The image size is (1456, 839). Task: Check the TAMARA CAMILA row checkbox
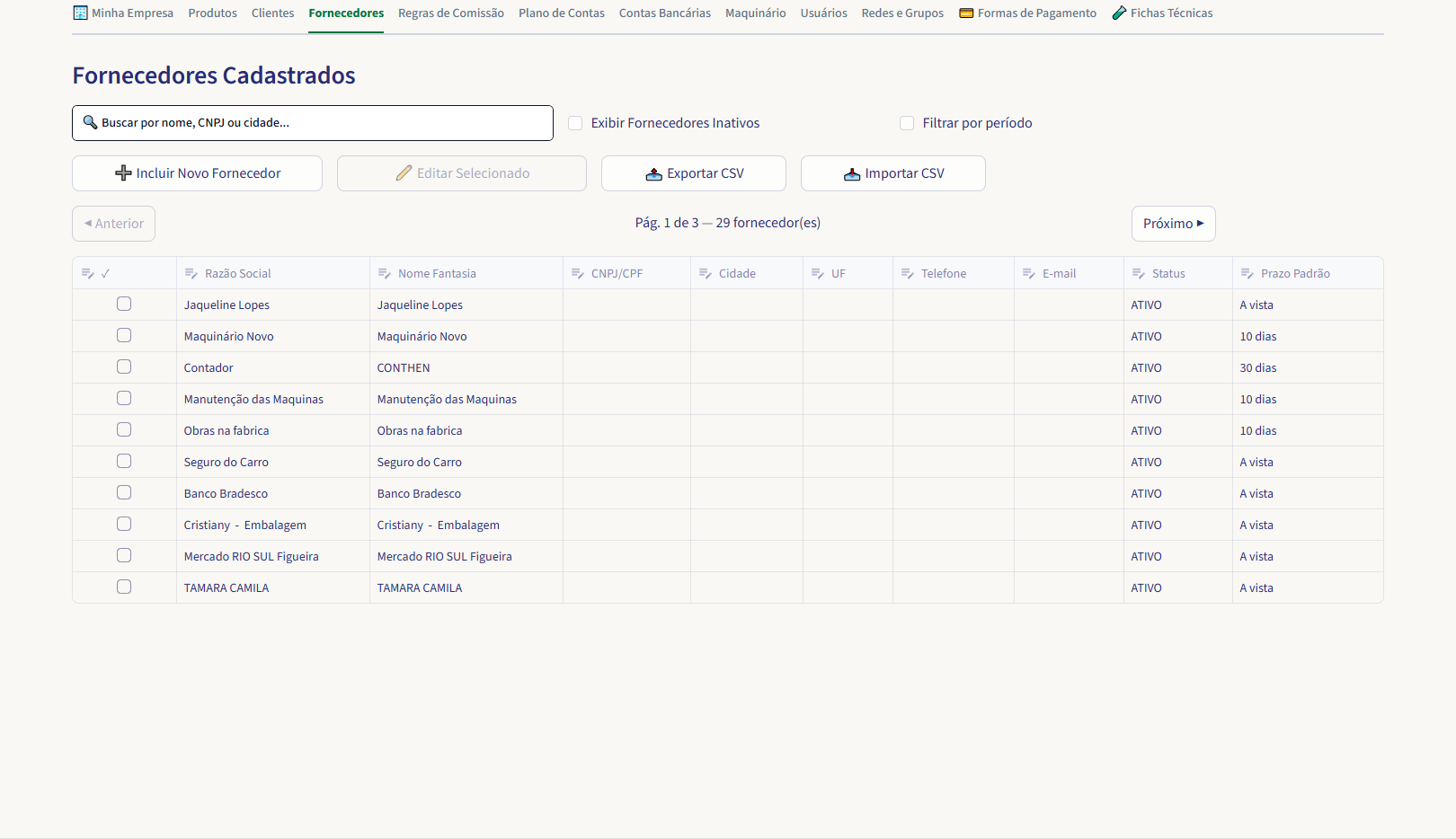(x=124, y=587)
